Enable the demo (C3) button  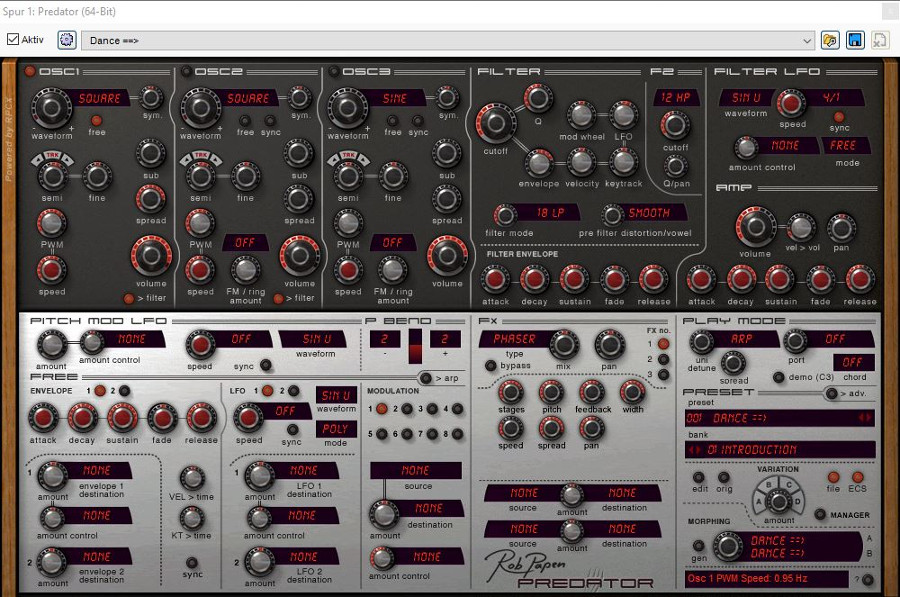(778, 377)
